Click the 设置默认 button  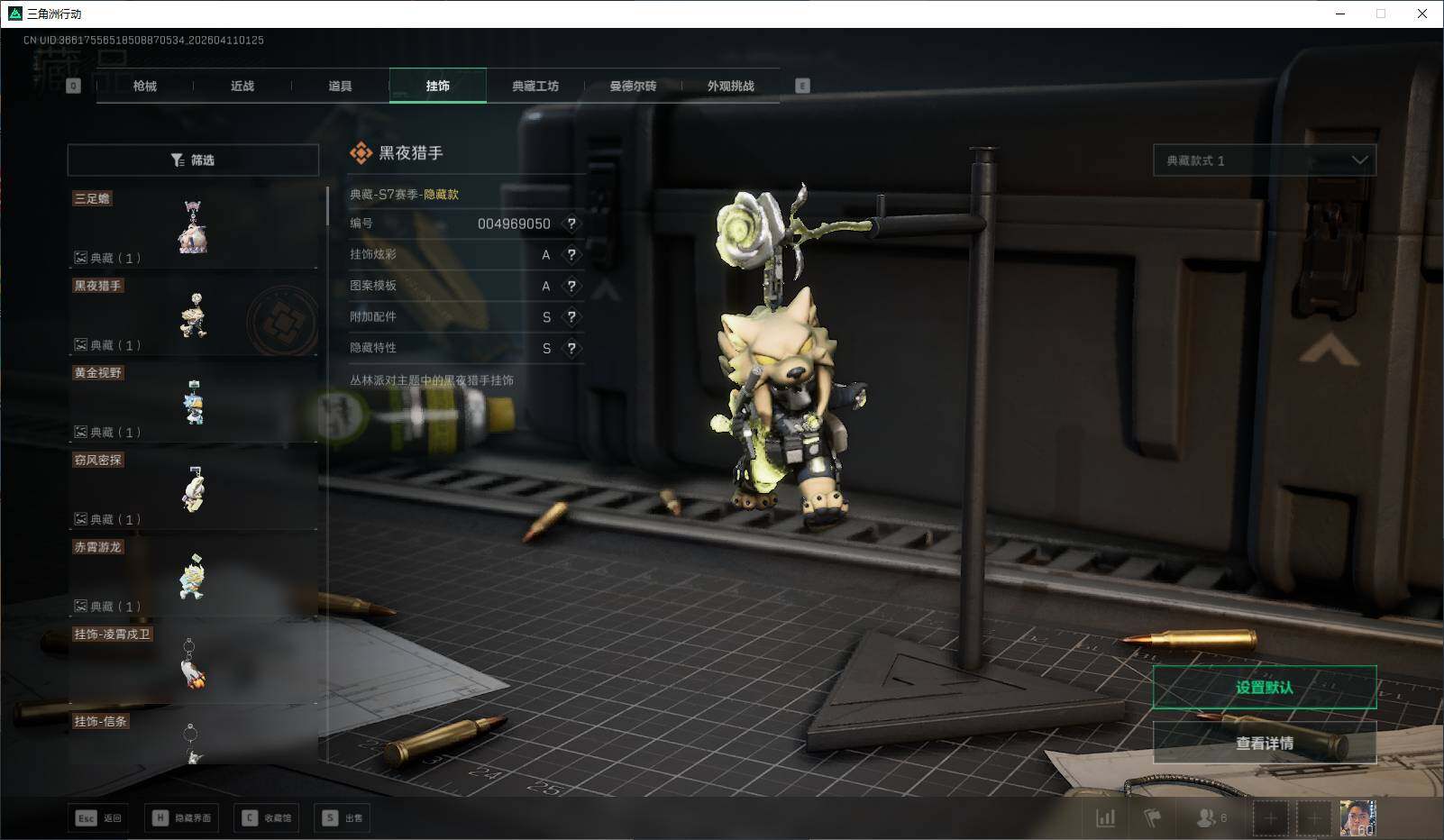click(x=1265, y=688)
